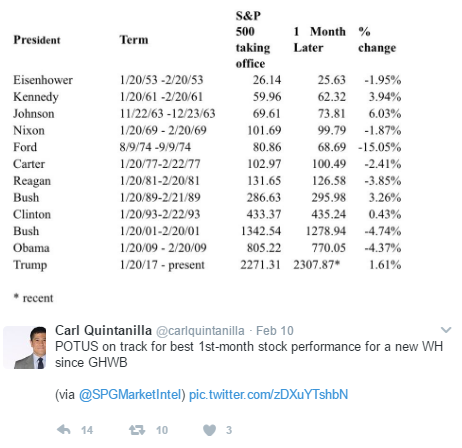Open the Feb 10 tweet timestamp

click(275, 331)
